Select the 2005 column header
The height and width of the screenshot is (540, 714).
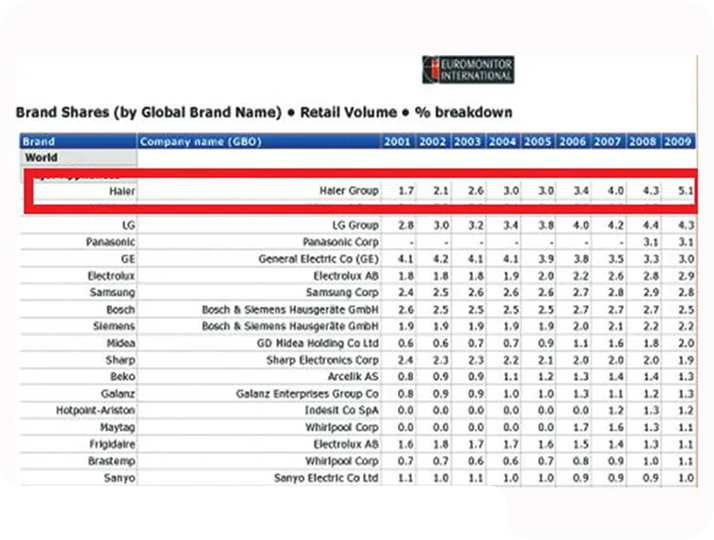[x=538, y=141]
